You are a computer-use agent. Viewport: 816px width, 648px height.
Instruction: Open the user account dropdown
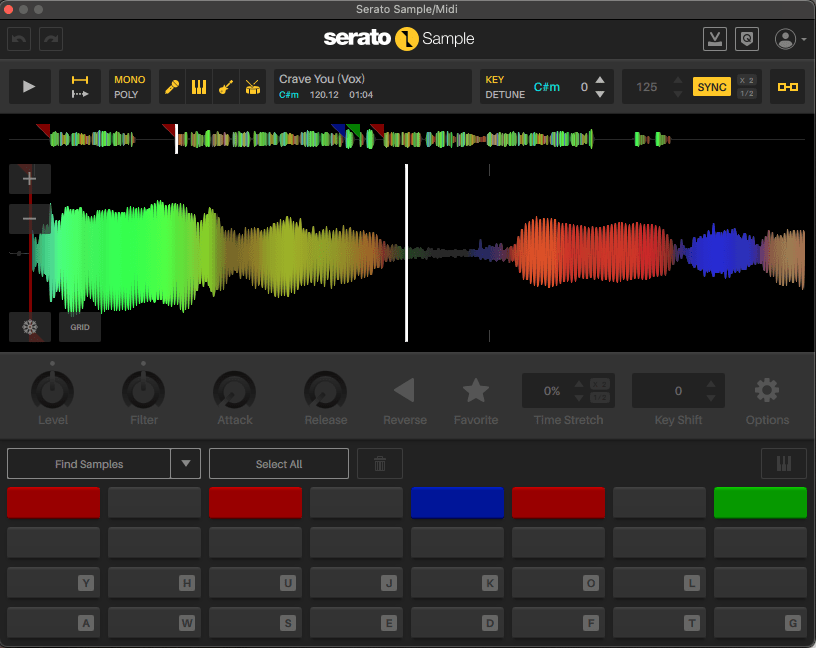(791, 39)
